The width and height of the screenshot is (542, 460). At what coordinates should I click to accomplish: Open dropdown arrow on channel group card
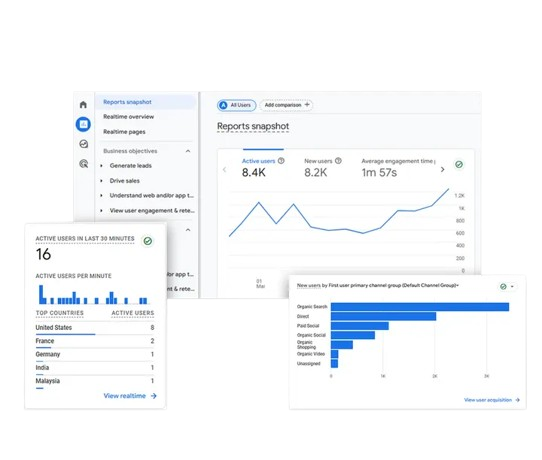tap(512, 287)
